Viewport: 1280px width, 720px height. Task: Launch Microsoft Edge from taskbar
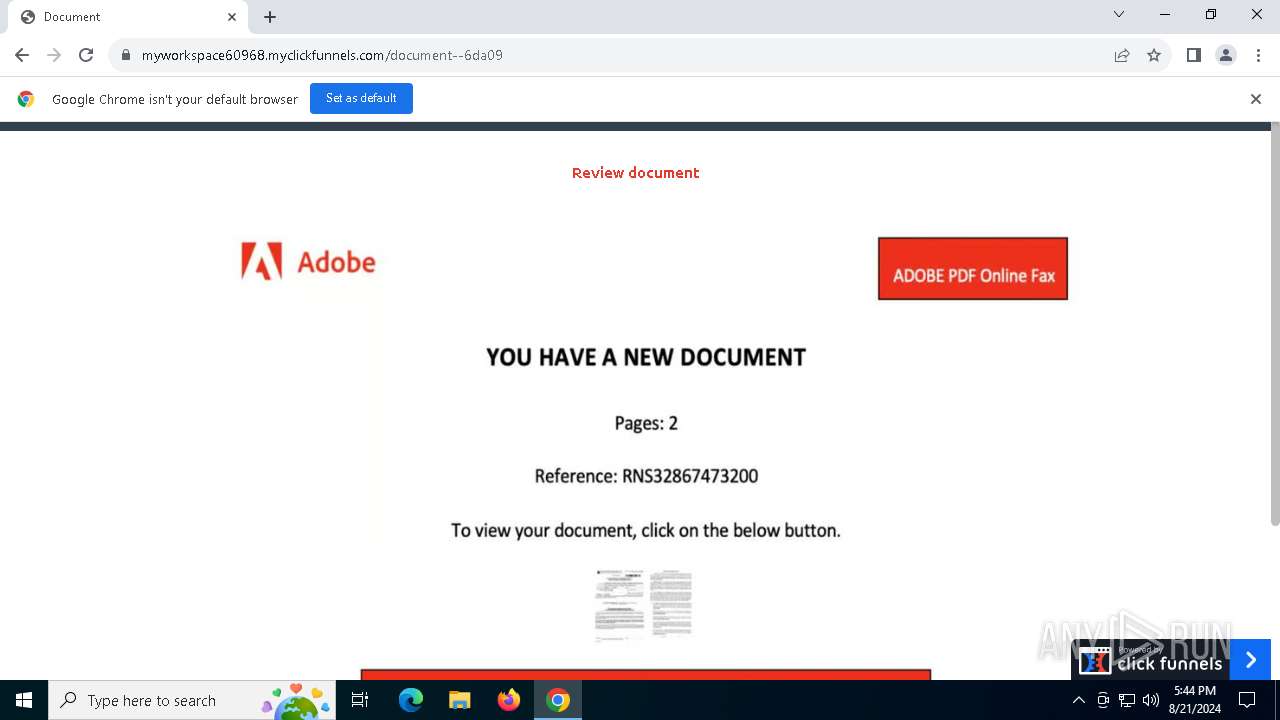tap(411, 700)
